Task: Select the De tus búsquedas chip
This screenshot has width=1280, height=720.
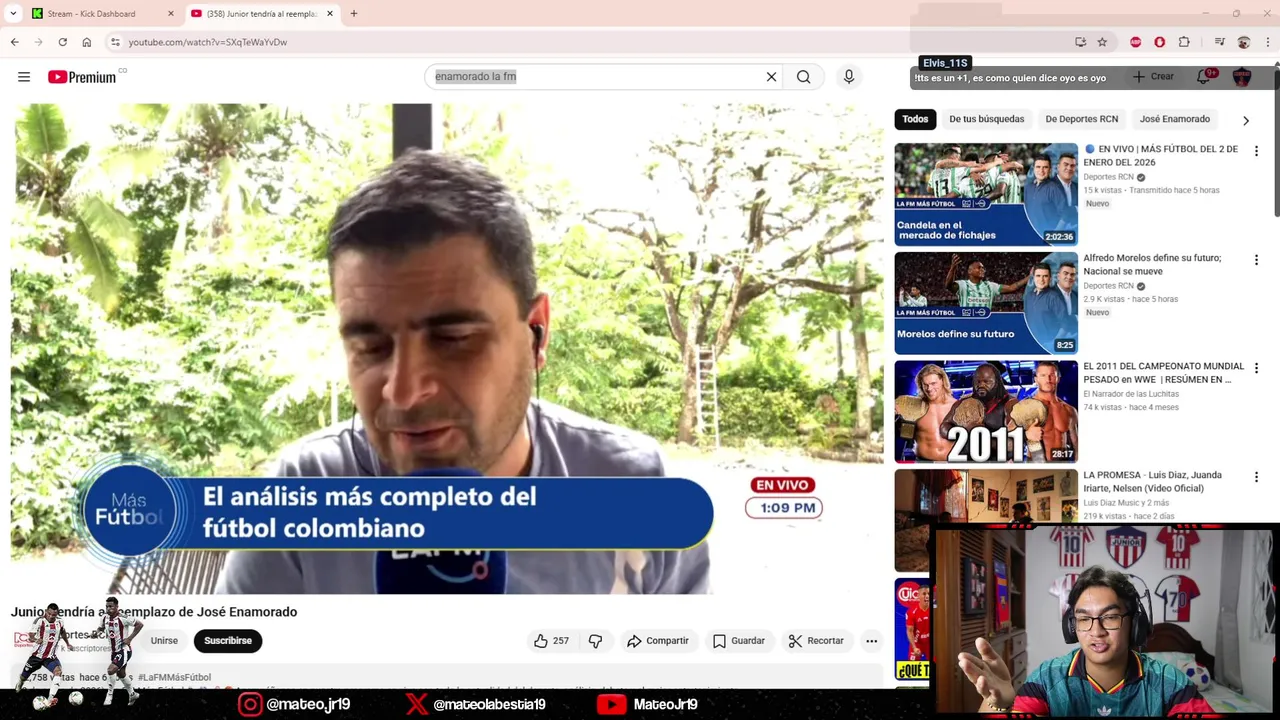Action: pyautogui.click(x=987, y=119)
